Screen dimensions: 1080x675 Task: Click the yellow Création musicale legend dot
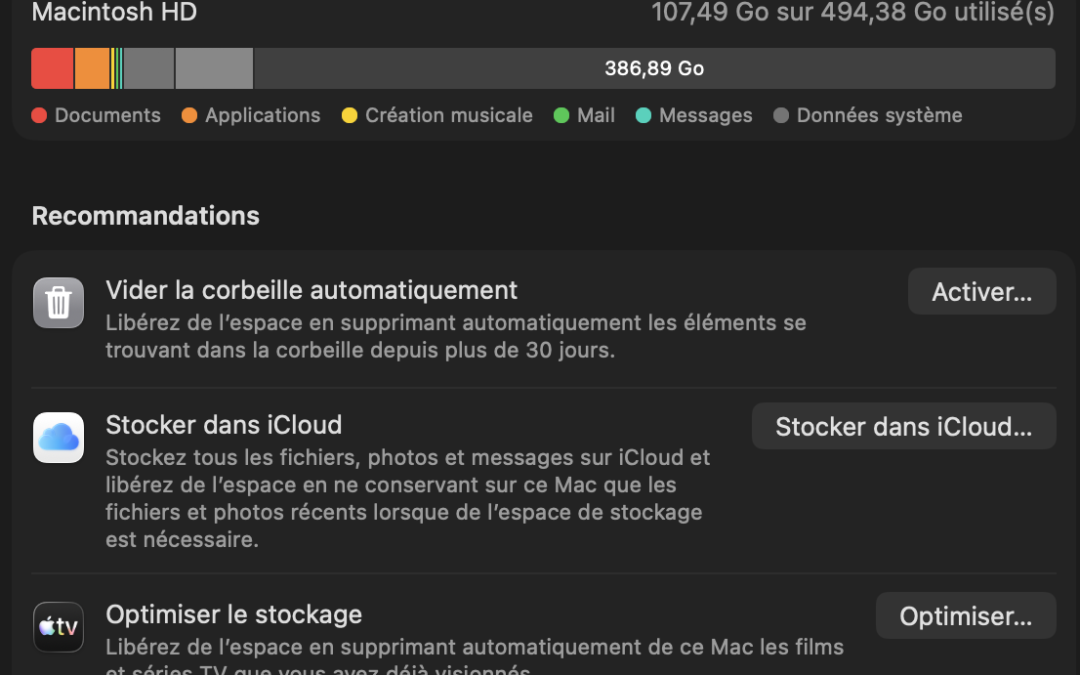pyautogui.click(x=349, y=116)
